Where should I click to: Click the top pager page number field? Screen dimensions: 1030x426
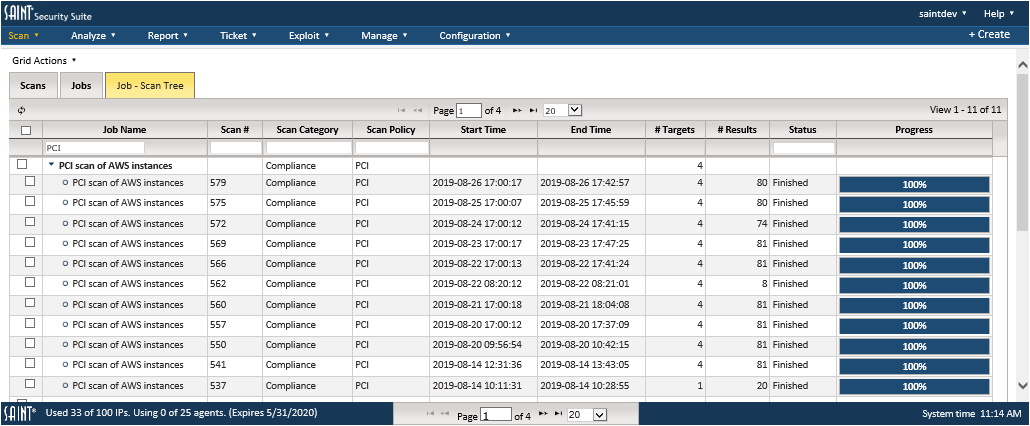(468, 110)
